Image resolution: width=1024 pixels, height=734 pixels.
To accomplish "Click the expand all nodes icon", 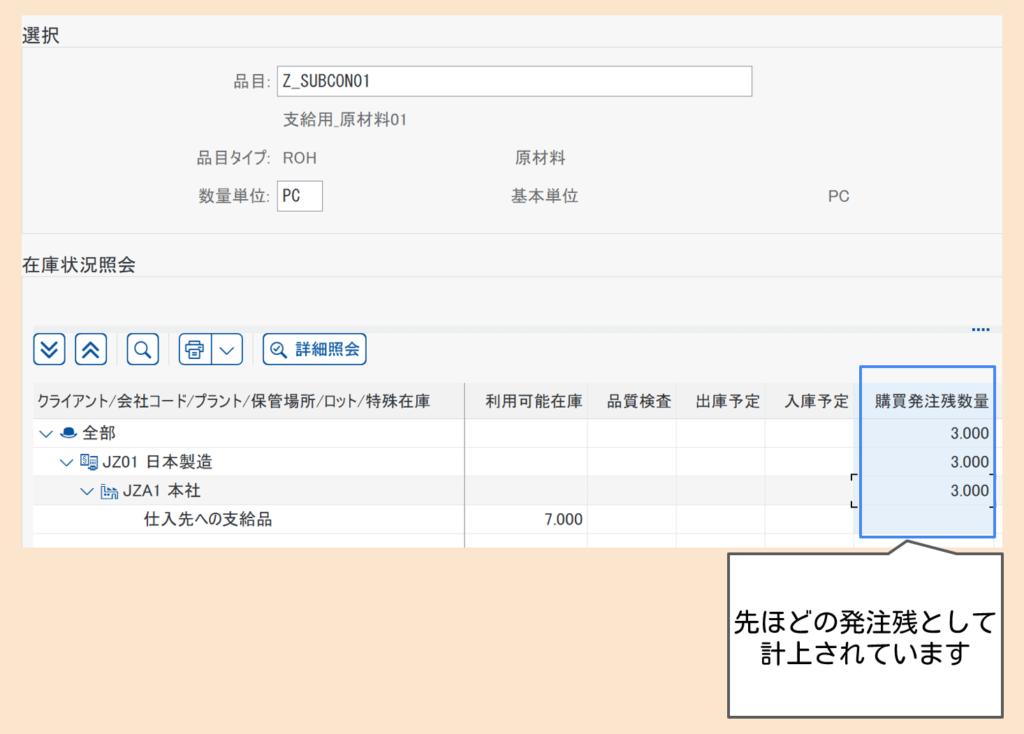I will [x=50, y=349].
